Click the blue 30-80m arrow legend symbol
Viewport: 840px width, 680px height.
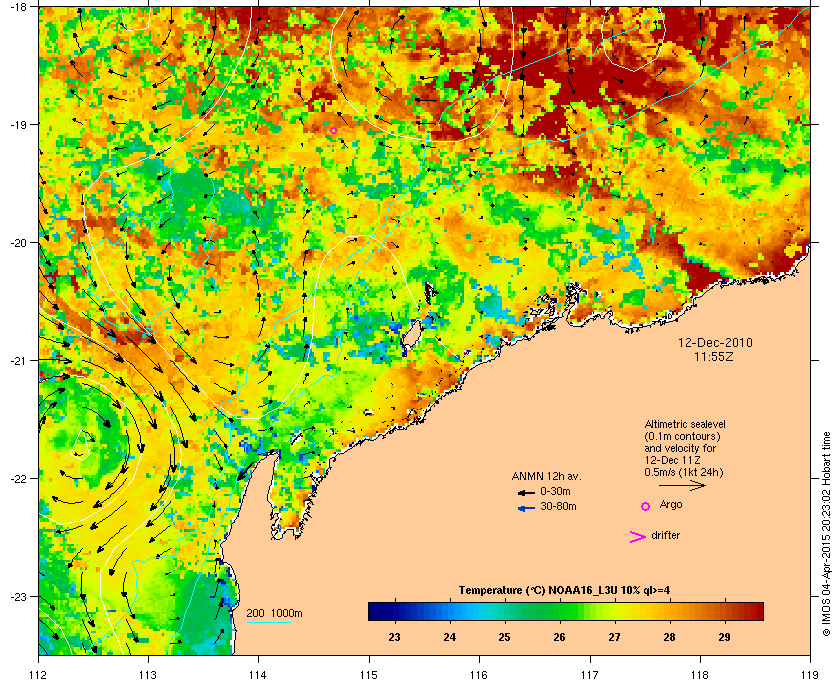click(x=526, y=508)
